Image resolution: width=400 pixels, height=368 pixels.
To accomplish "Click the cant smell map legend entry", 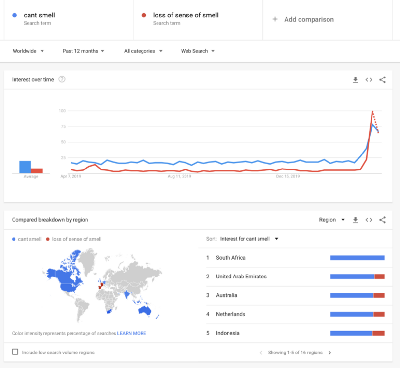I will (26, 239).
